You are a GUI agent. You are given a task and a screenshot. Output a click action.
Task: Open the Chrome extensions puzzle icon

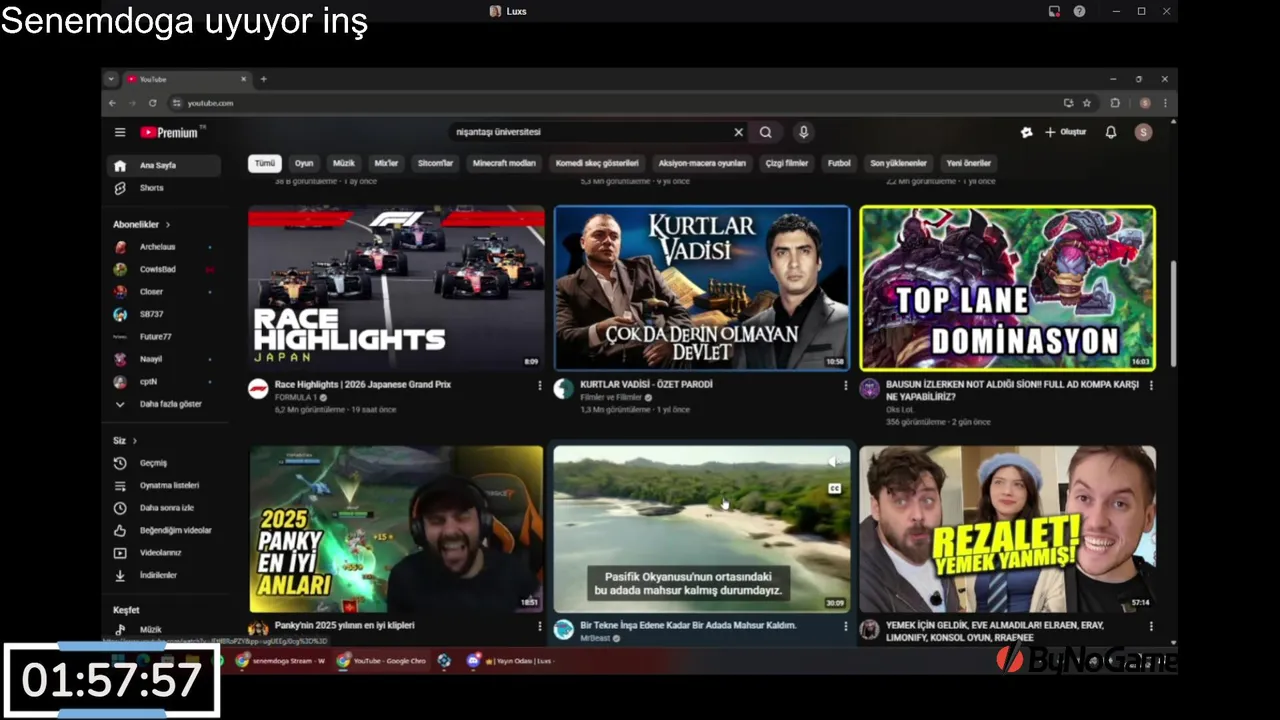pos(1115,103)
